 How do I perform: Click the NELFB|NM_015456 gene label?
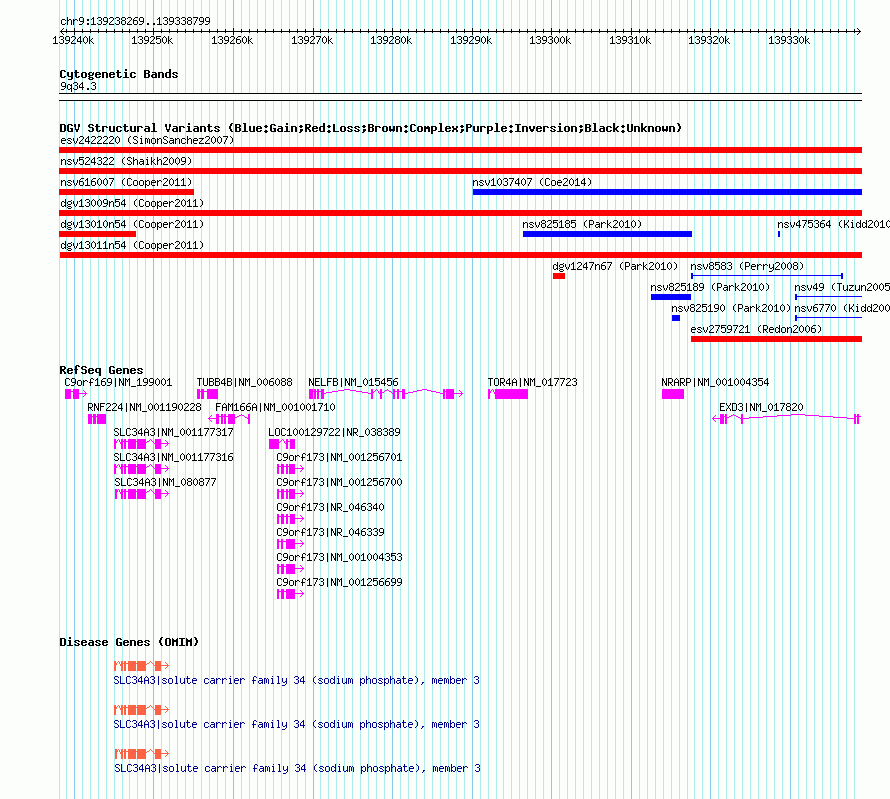[x=353, y=382]
